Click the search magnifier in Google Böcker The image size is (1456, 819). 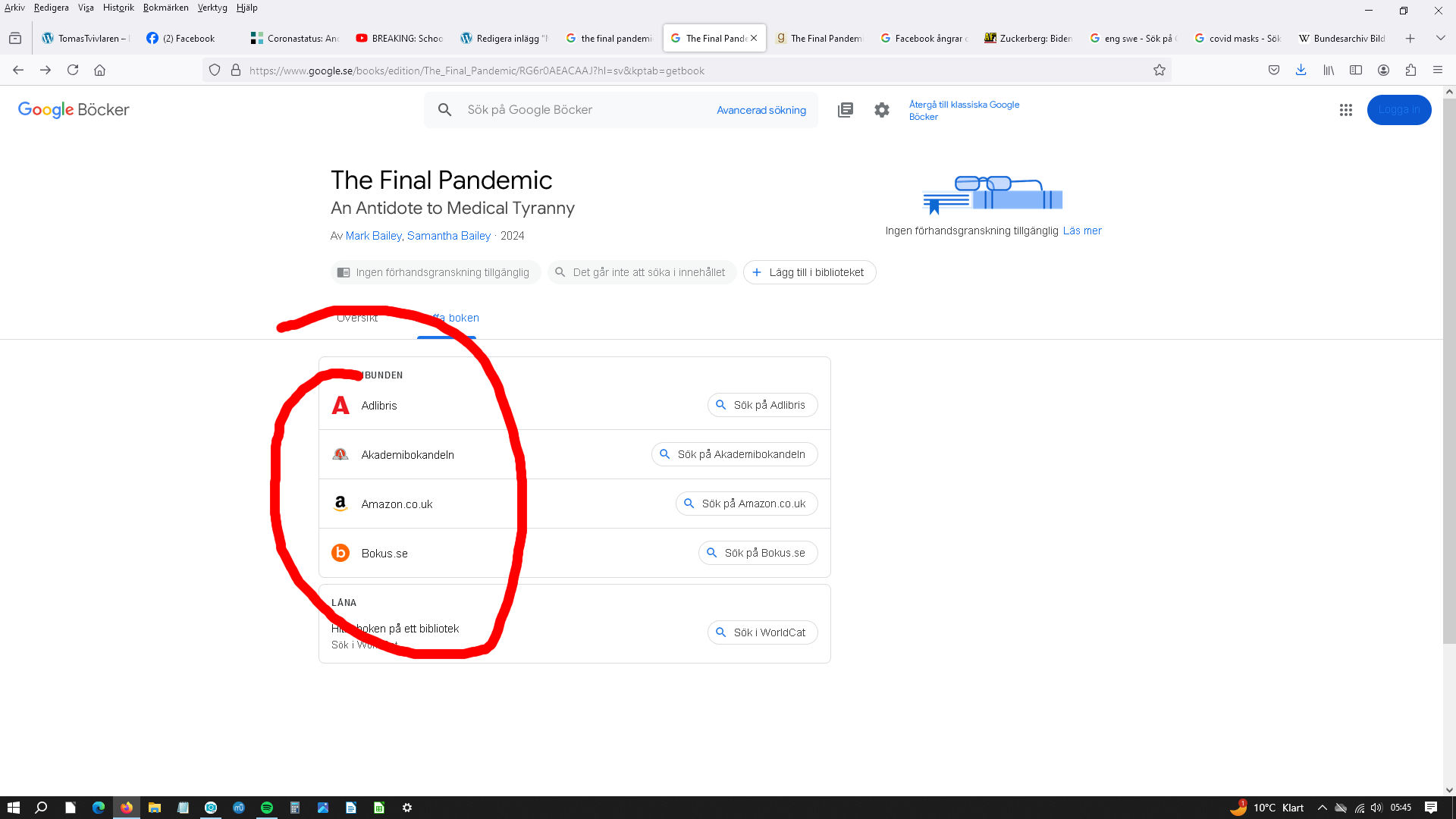click(x=445, y=110)
